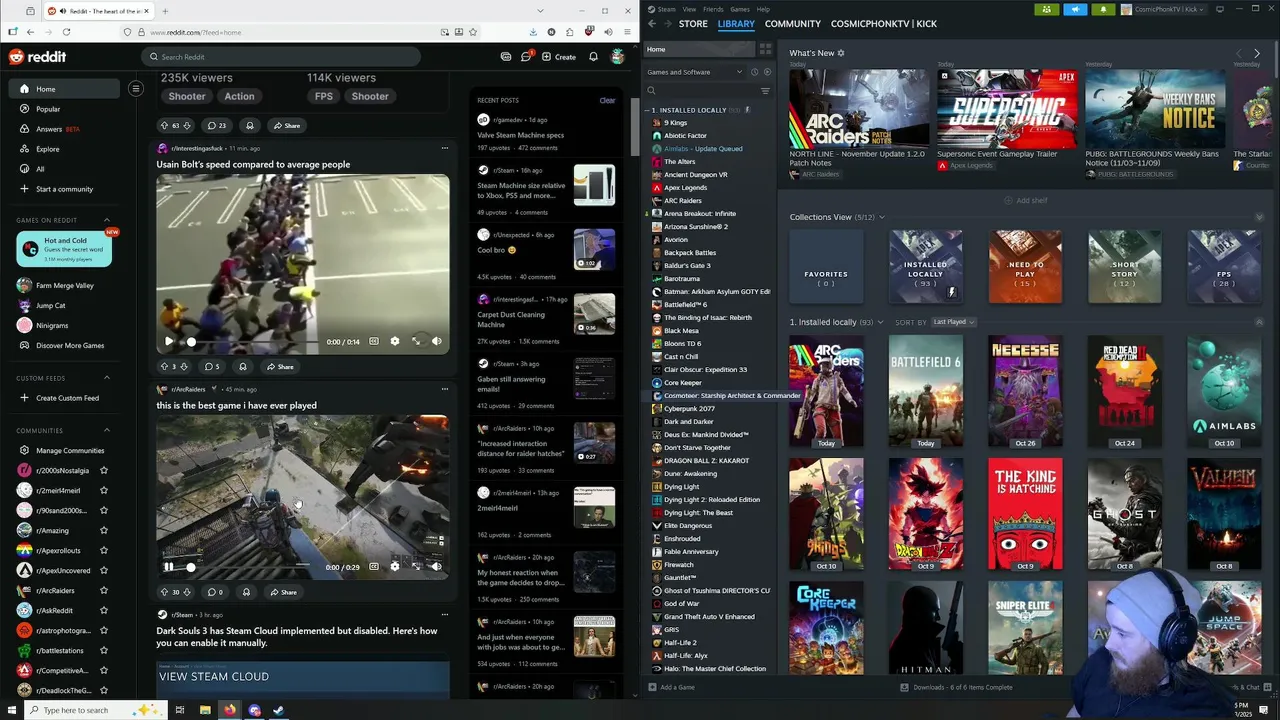Upvote the Usain Bolt speed post
Viewport: 1280px width, 720px height.
pyautogui.click(x=165, y=366)
